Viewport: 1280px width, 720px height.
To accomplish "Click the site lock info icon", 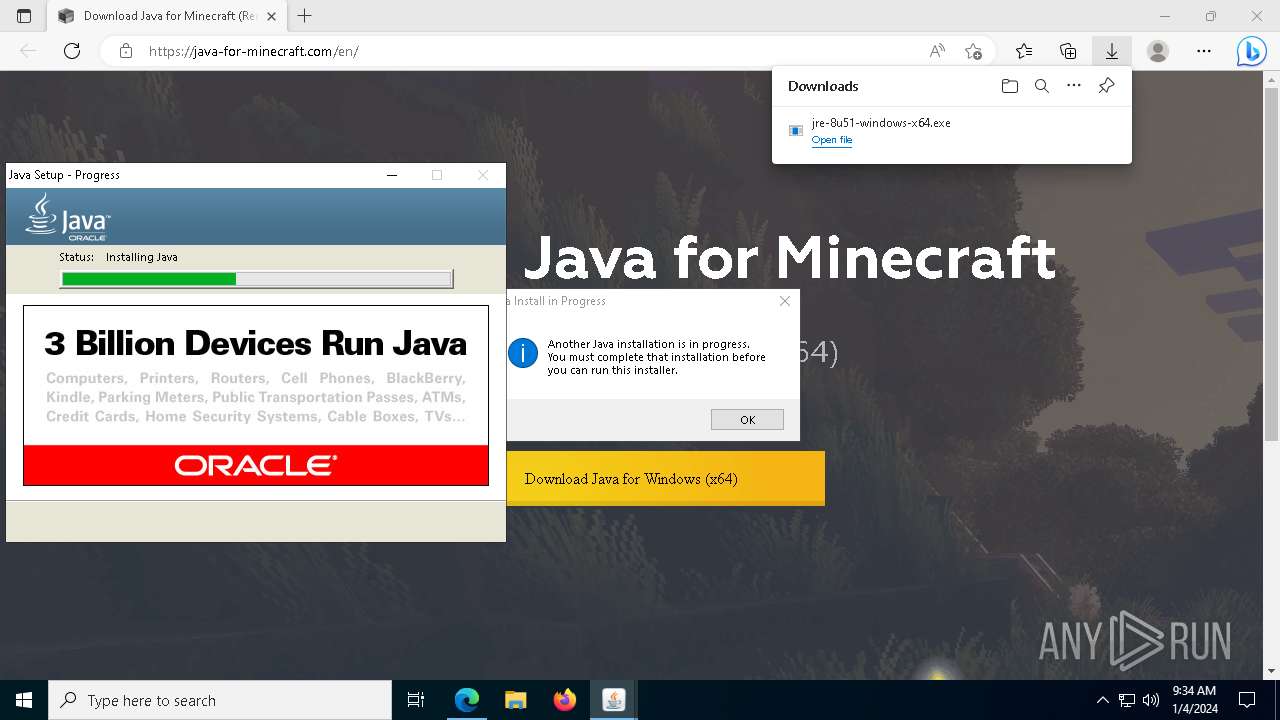I will [125, 51].
